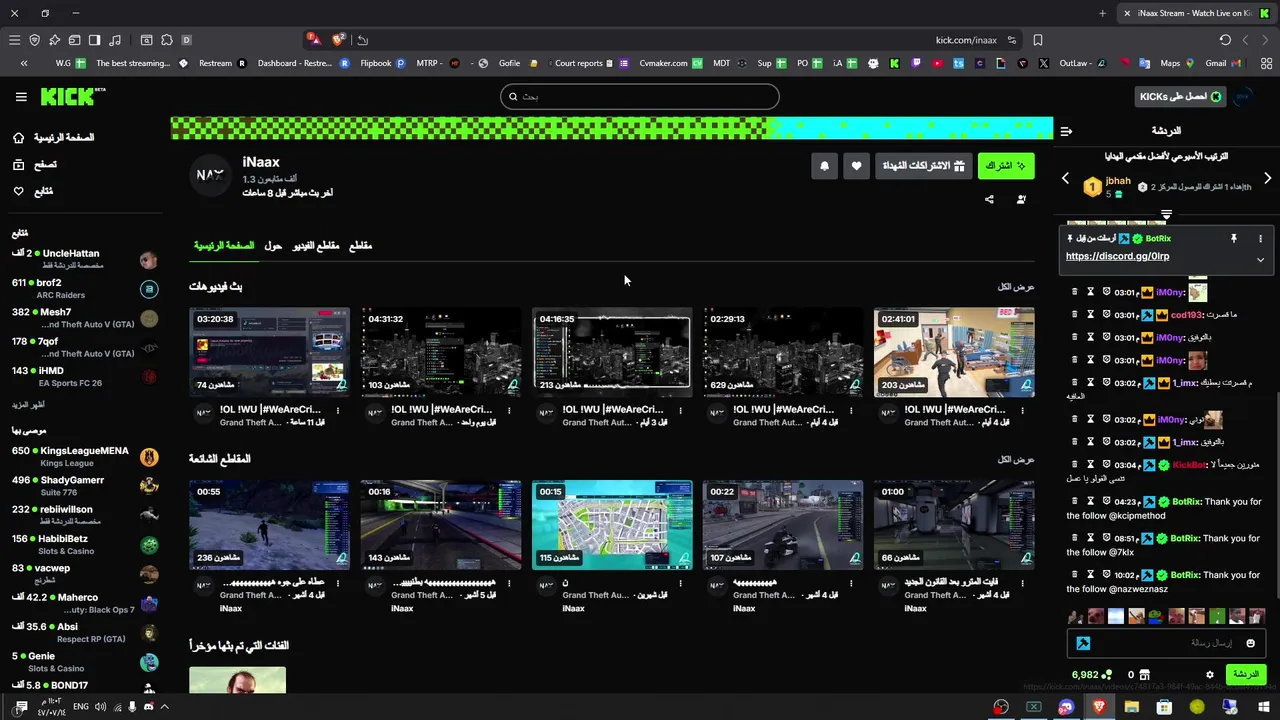Open pinned message three-dot options

click(1260, 239)
